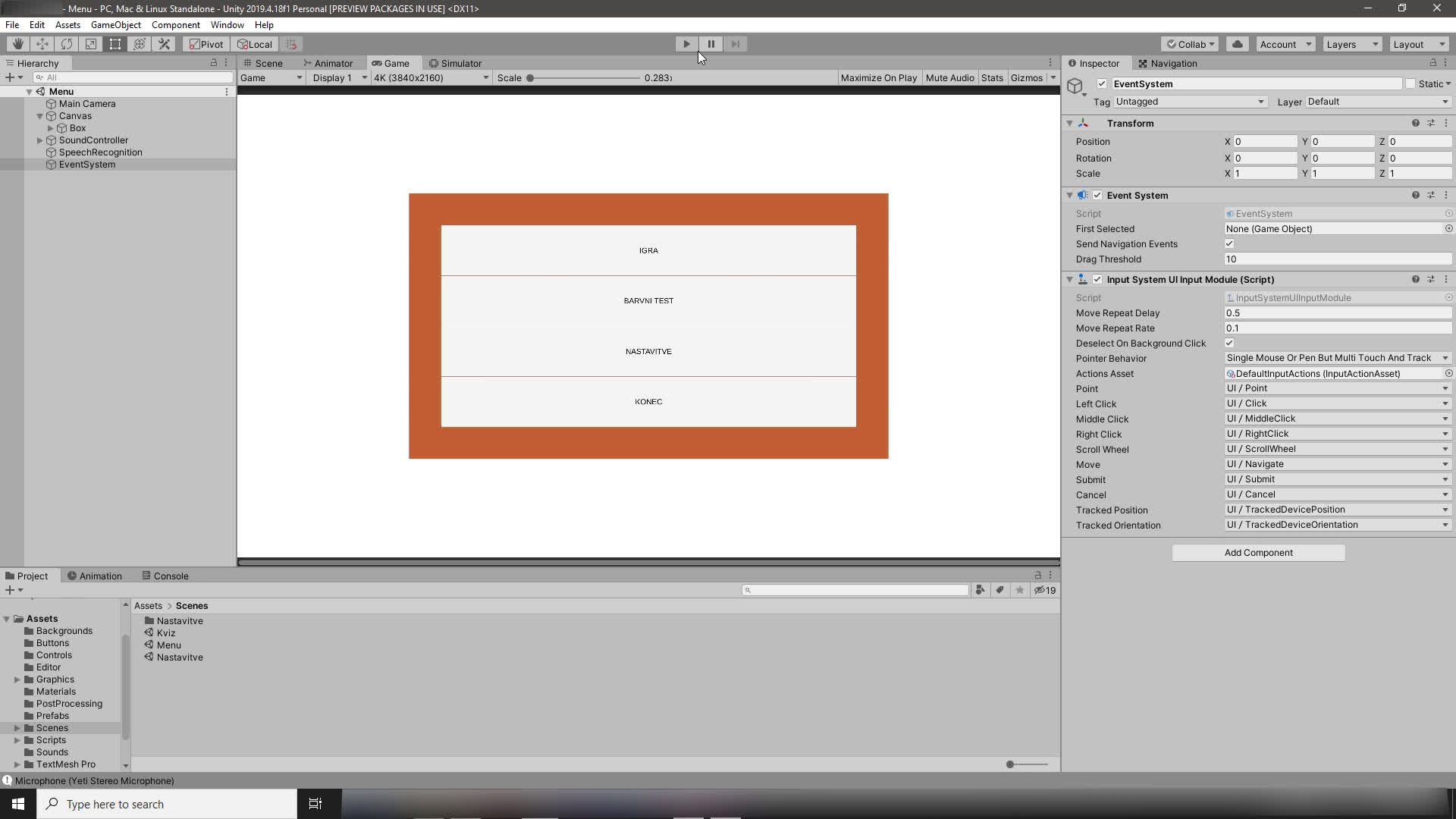The image size is (1456, 819).
Task: Select the Move tool
Action: (42, 44)
